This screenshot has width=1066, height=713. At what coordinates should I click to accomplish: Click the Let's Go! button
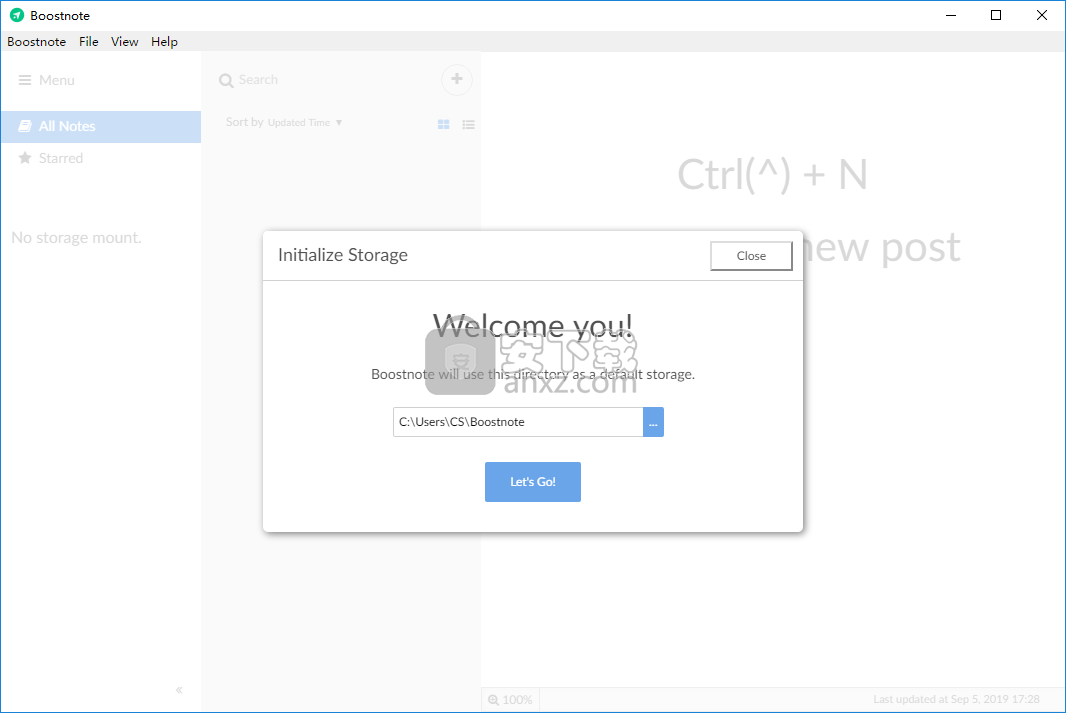(x=533, y=482)
